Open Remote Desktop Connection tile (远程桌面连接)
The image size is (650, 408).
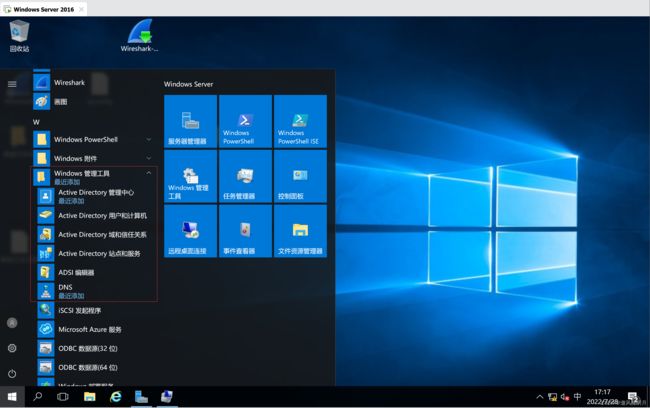tap(190, 231)
